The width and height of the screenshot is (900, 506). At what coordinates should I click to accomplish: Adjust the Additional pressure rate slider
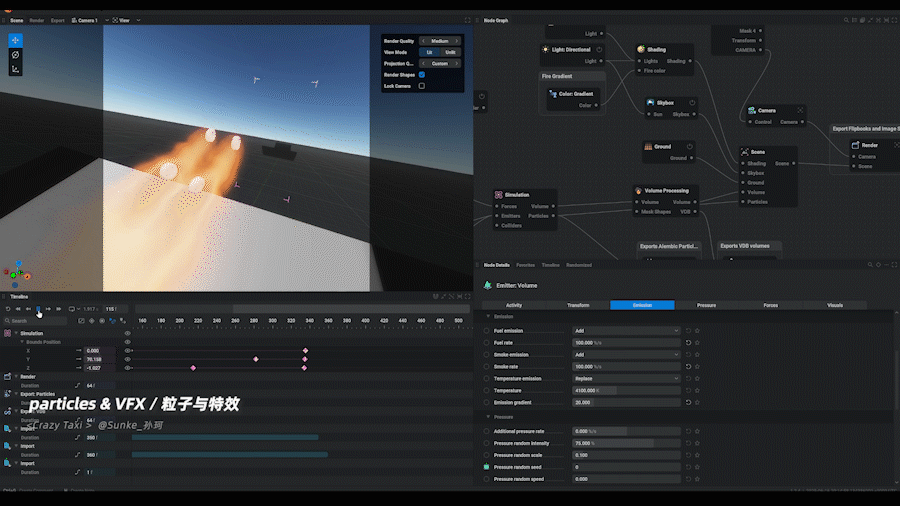click(x=626, y=431)
